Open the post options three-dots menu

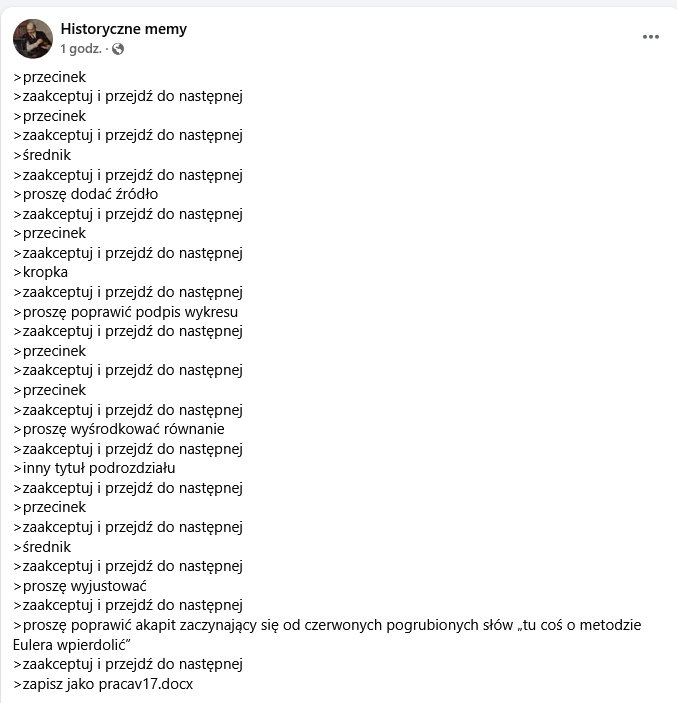651,37
